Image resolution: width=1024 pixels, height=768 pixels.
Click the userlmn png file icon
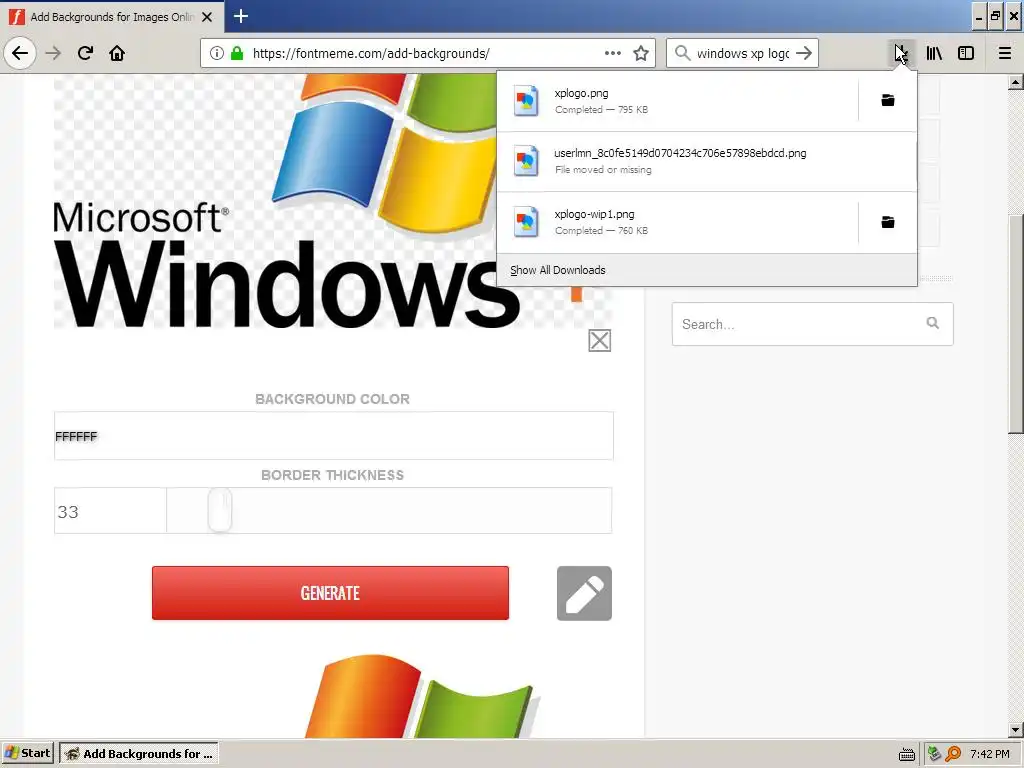526,161
